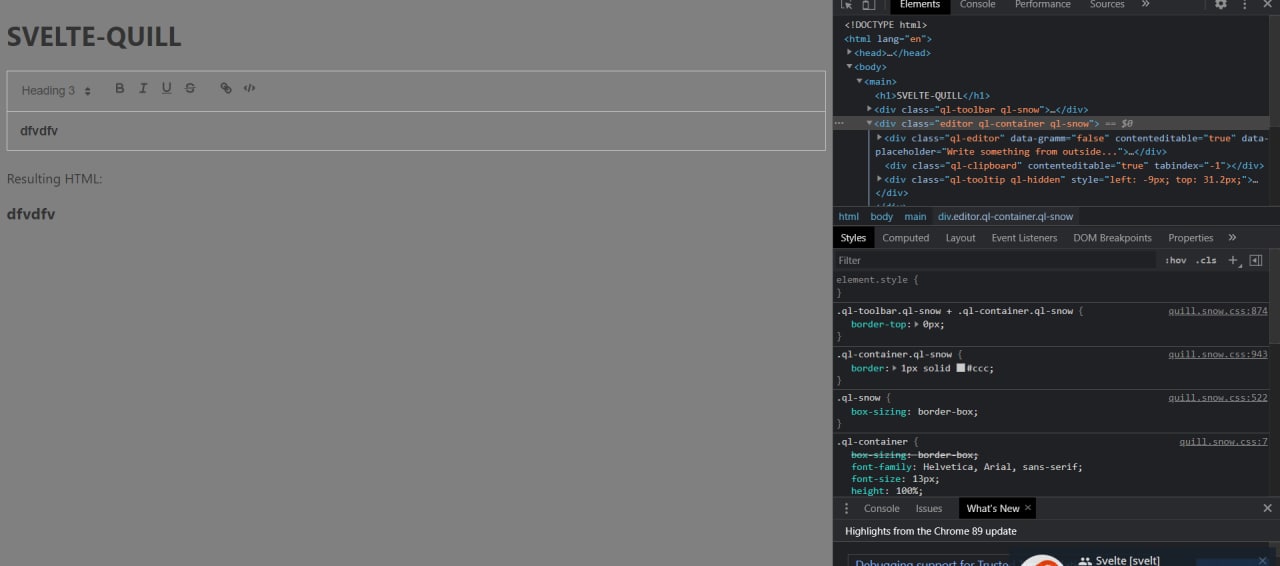
Task: Insert a link with the link icon
Action: point(226,88)
